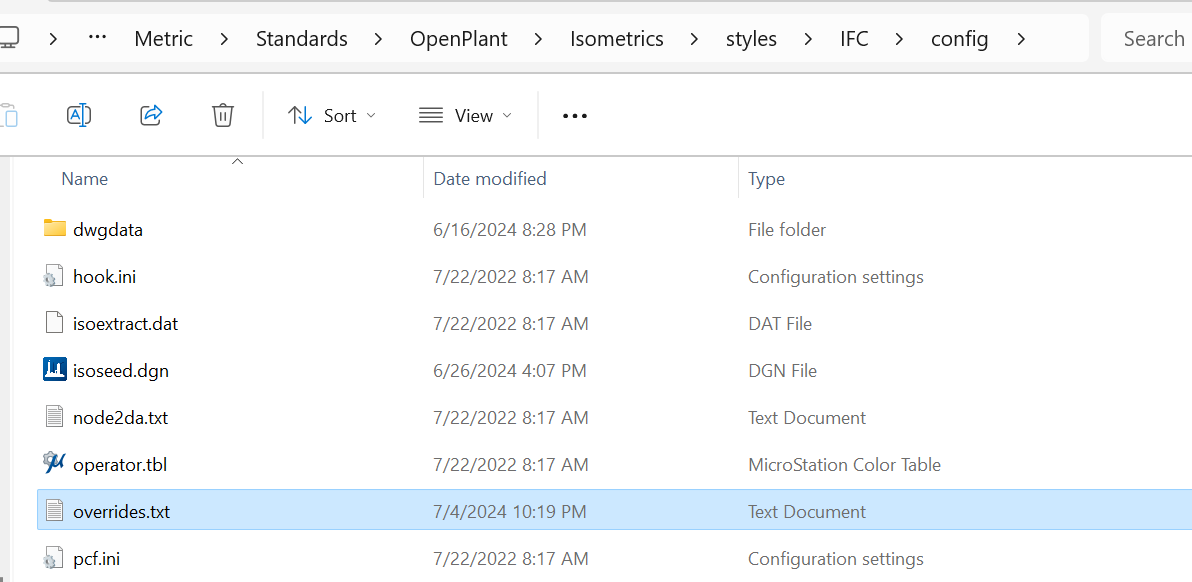Go to Isometrics breadcrumb folder
Image resolution: width=1192 pixels, height=582 pixels.
pos(617,38)
